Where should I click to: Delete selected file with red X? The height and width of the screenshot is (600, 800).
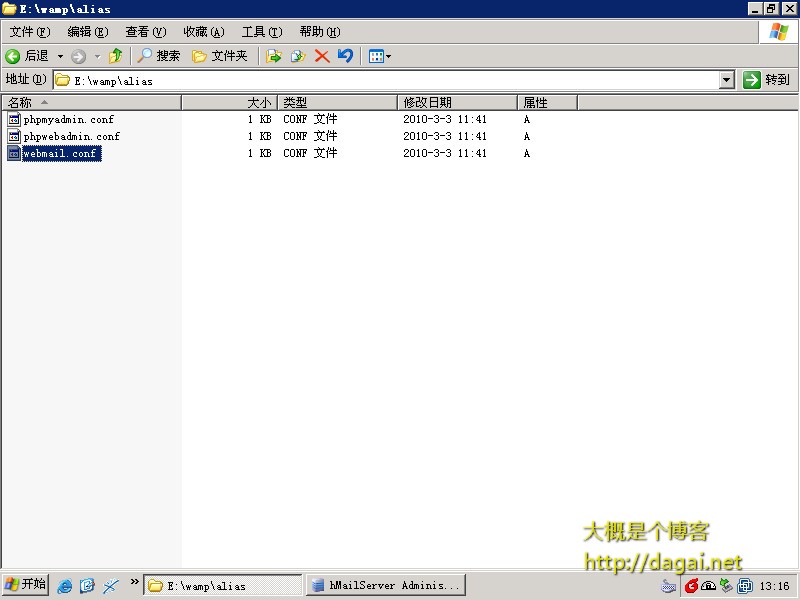coord(322,56)
